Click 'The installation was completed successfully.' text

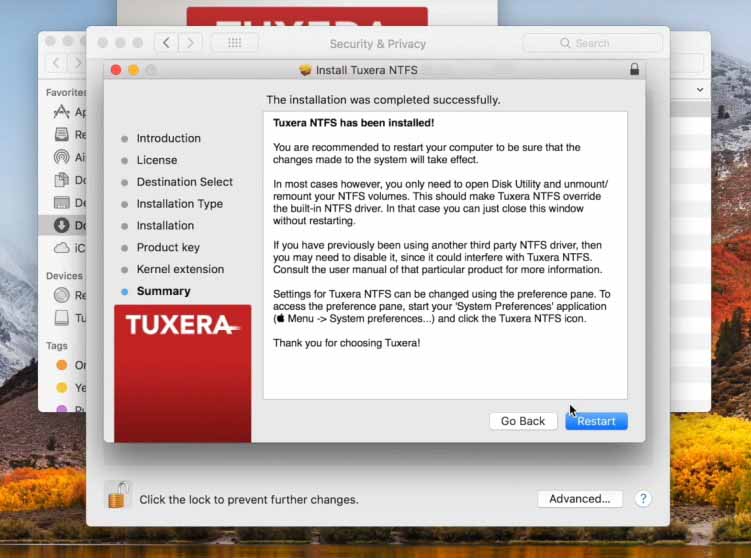pyautogui.click(x=383, y=100)
